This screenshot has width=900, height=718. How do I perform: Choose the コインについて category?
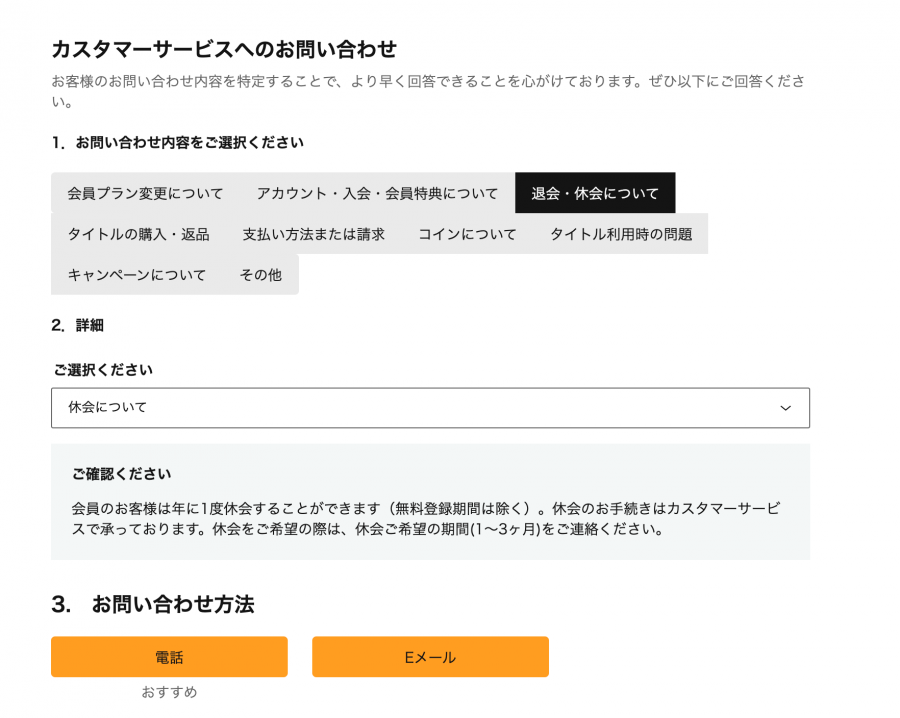[x=467, y=234]
